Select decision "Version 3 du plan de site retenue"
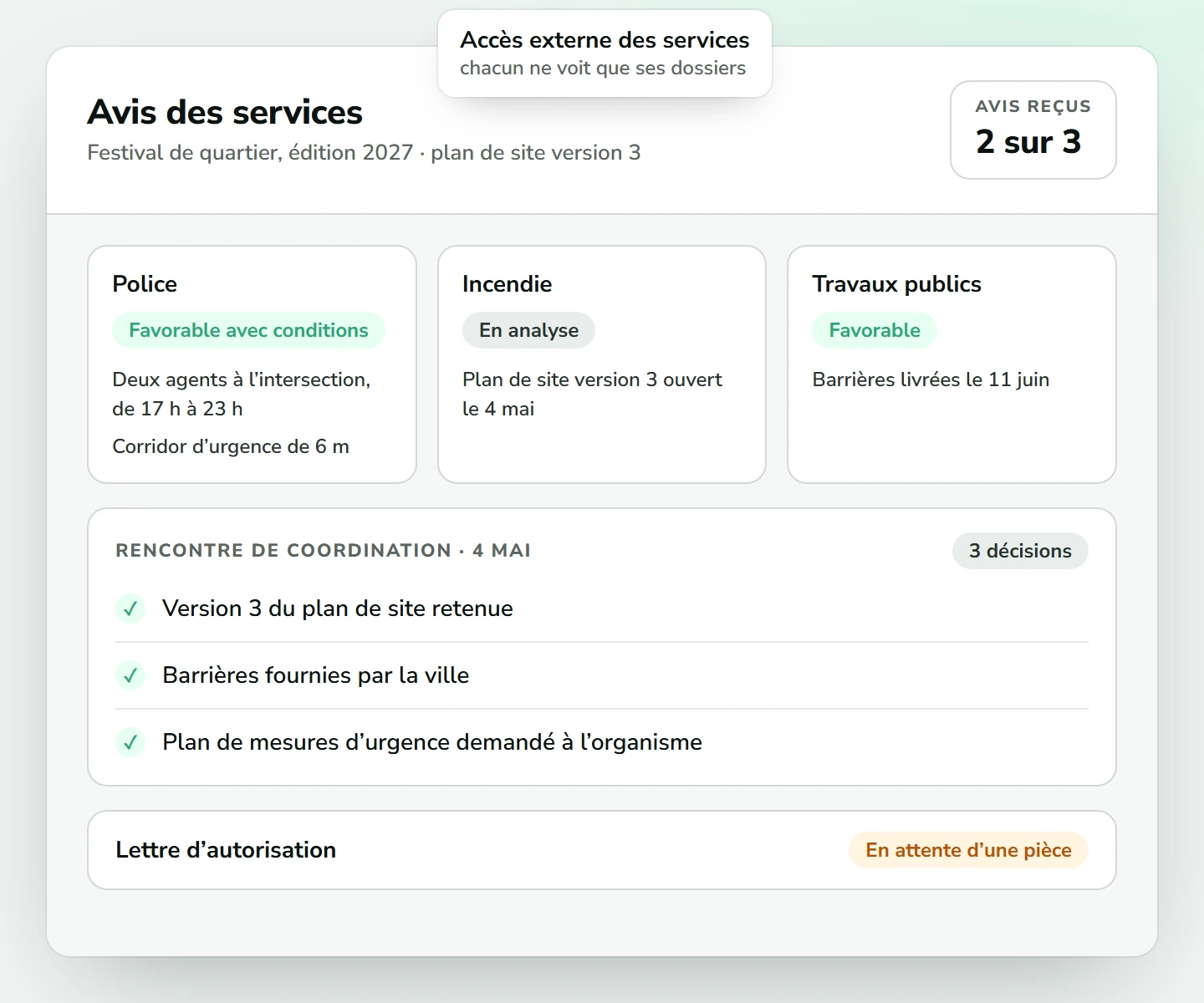The image size is (1204, 1003). [338, 608]
